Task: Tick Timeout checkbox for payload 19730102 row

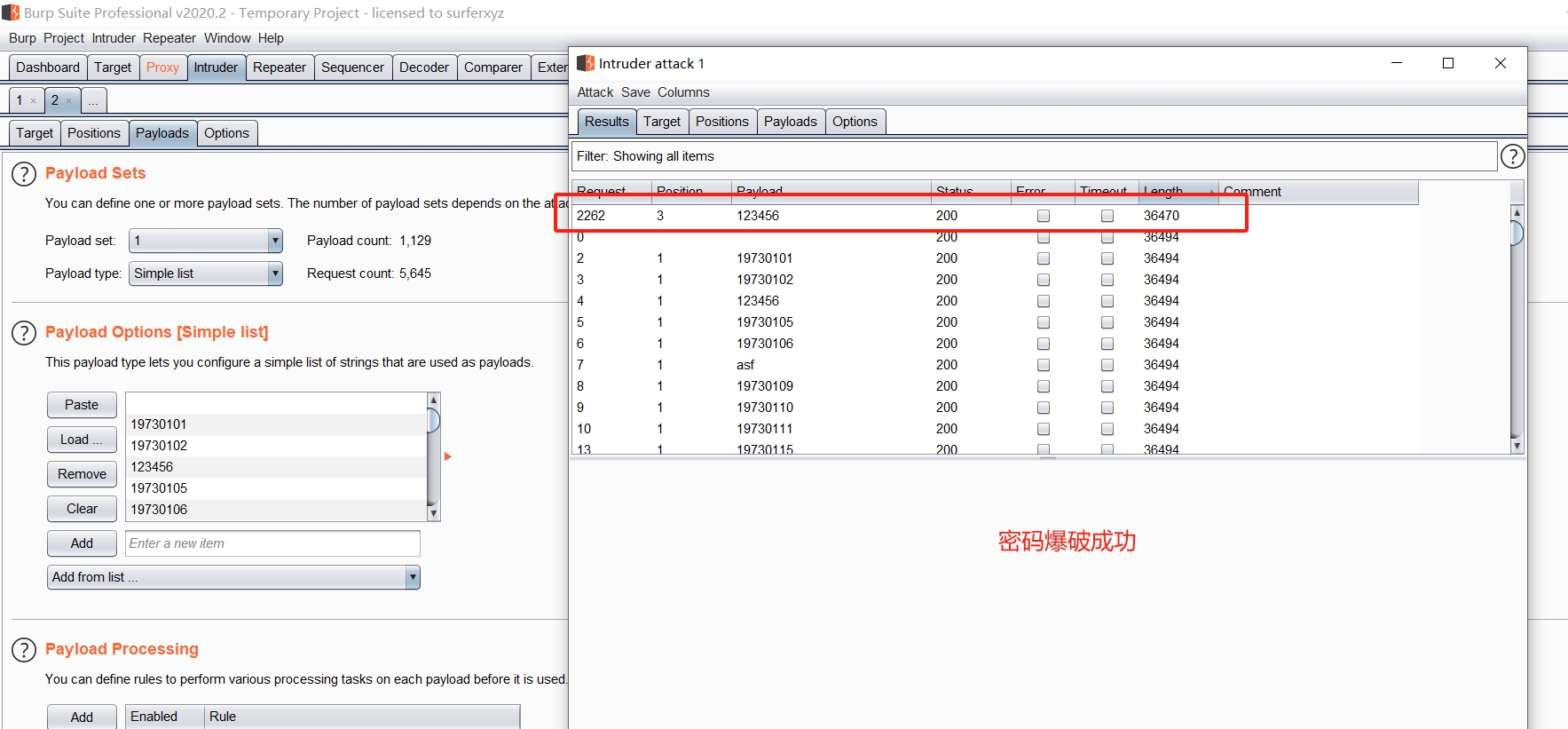Action: [1107, 280]
